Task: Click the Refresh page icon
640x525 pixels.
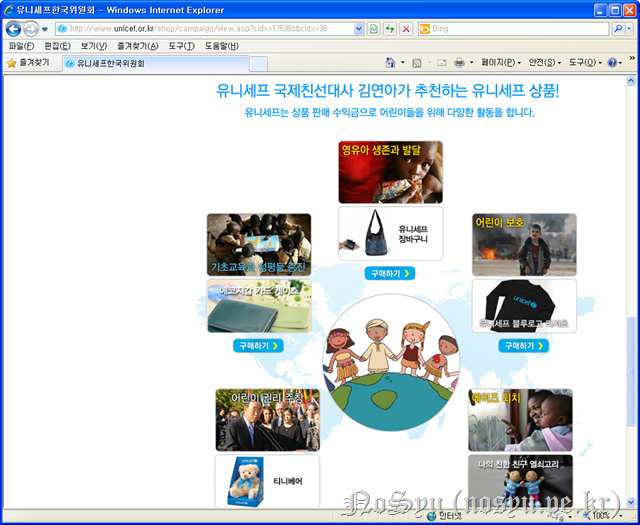Action: tap(390, 29)
